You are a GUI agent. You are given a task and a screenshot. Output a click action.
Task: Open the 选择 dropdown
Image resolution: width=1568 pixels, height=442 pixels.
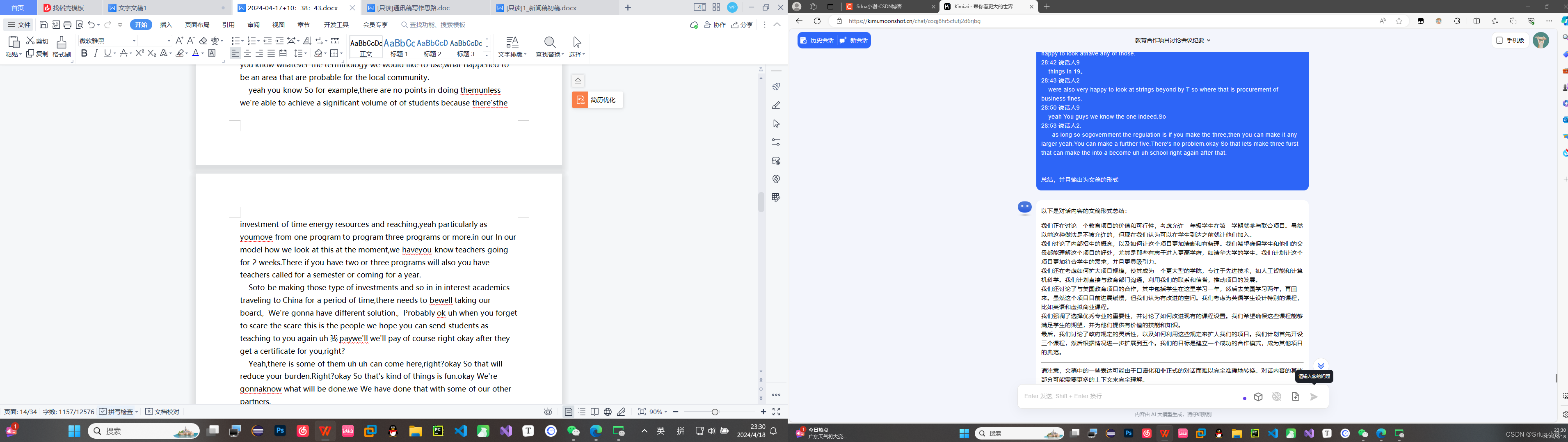pyautogui.click(x=577, y=54)
